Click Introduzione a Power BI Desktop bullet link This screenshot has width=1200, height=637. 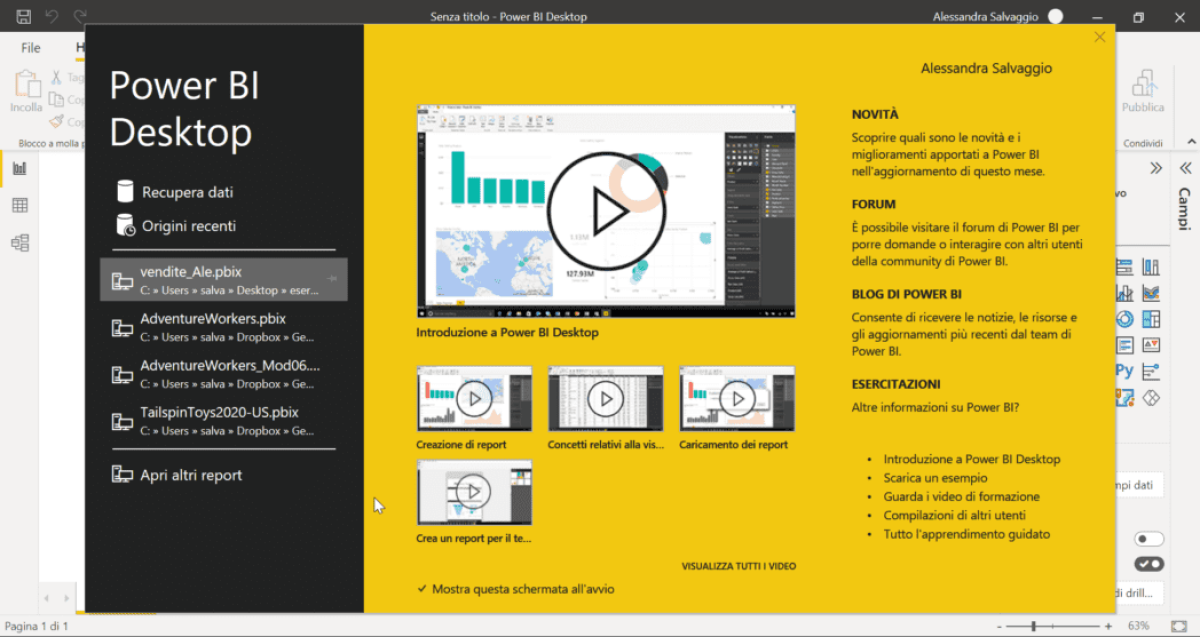[x=972, y=459]
